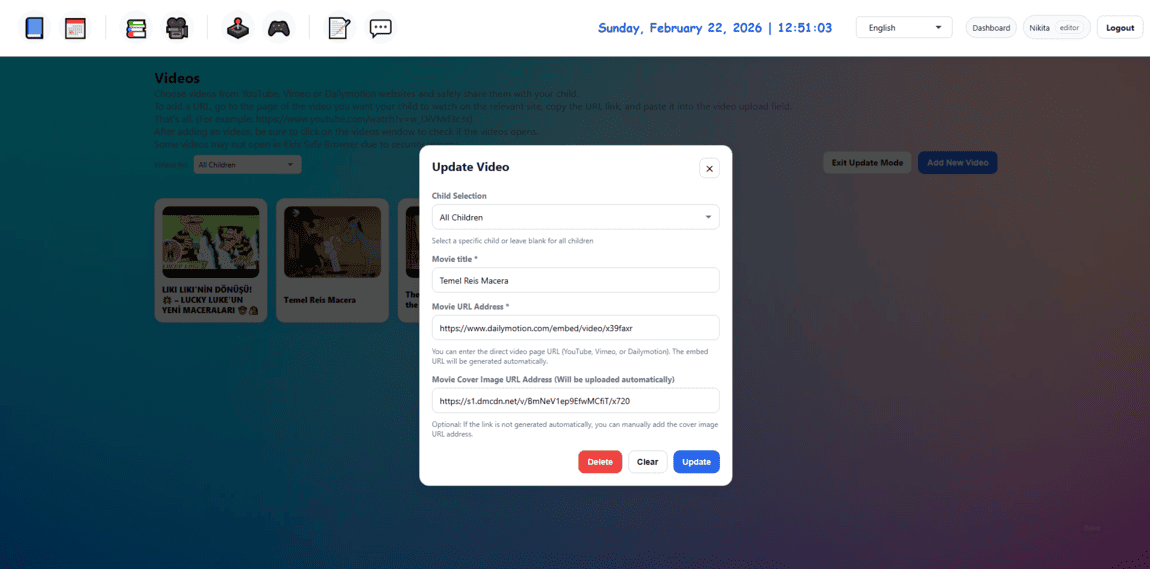Click the blue Update button
This screenshot has width=1150, height=569.
696,462
